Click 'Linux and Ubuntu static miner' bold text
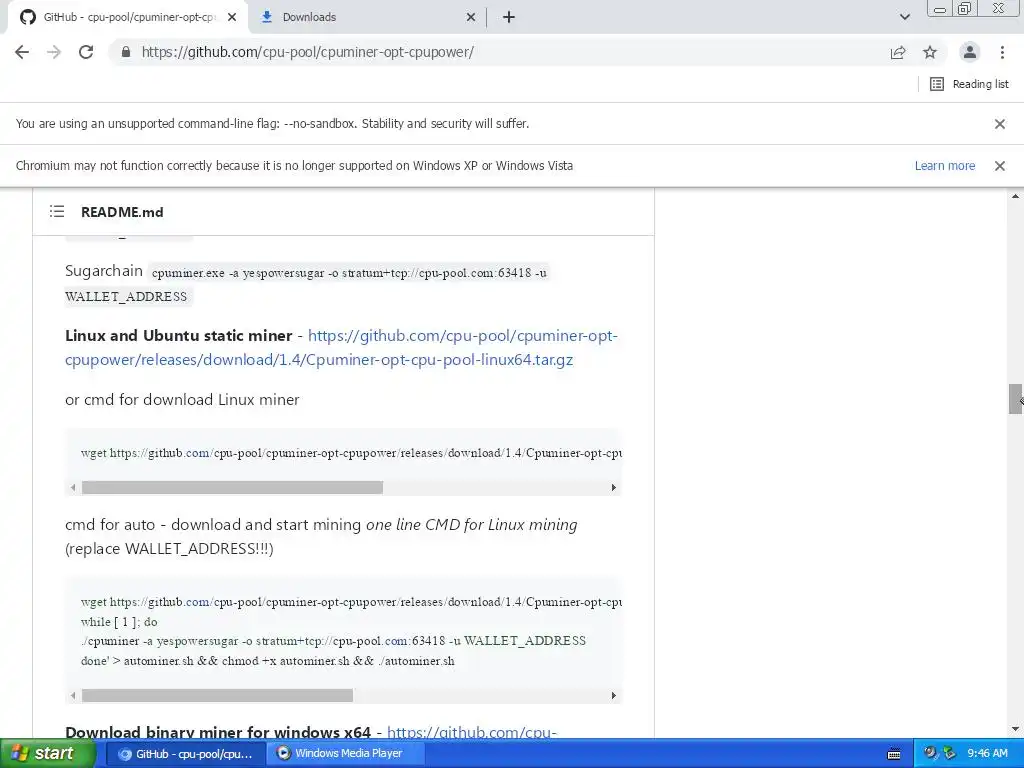 tap(178, 336)
